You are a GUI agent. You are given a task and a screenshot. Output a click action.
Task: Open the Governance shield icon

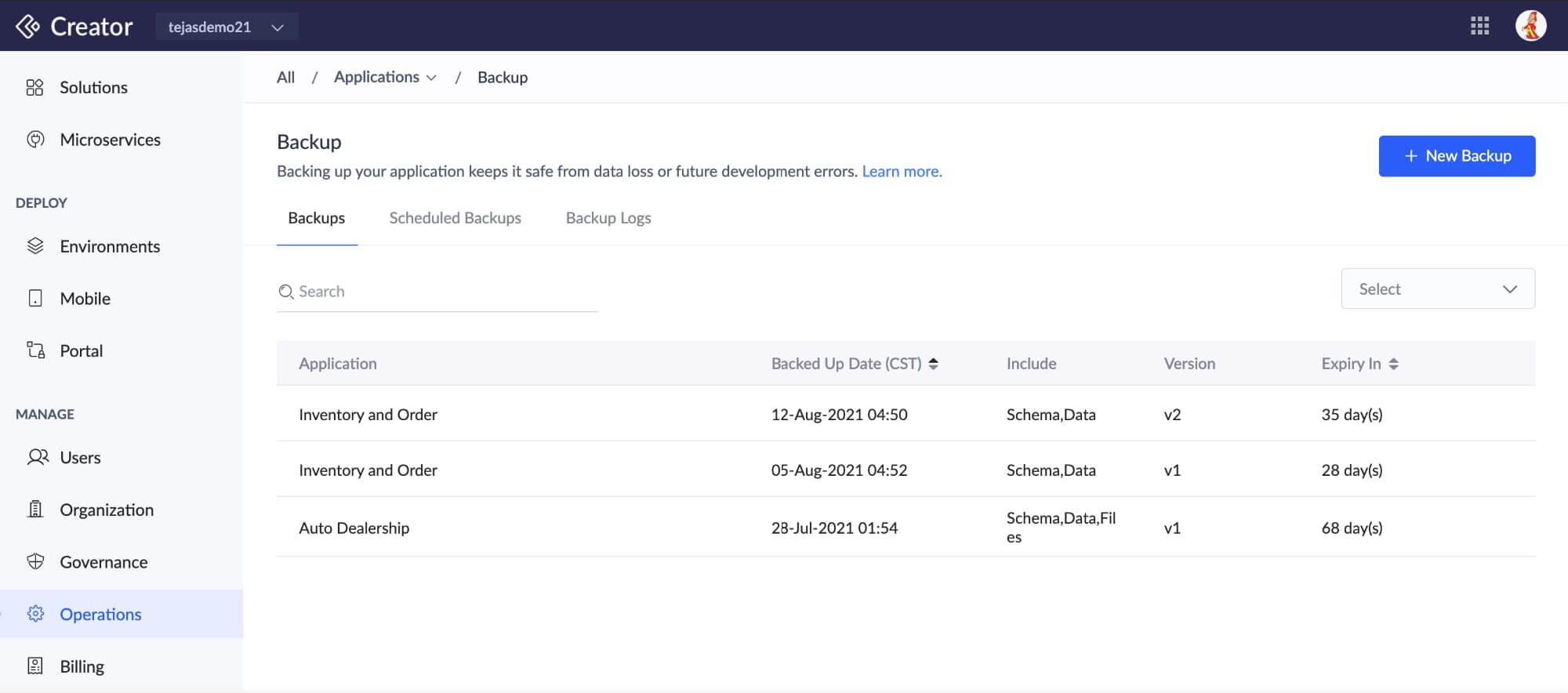click(x=35, y=562)
